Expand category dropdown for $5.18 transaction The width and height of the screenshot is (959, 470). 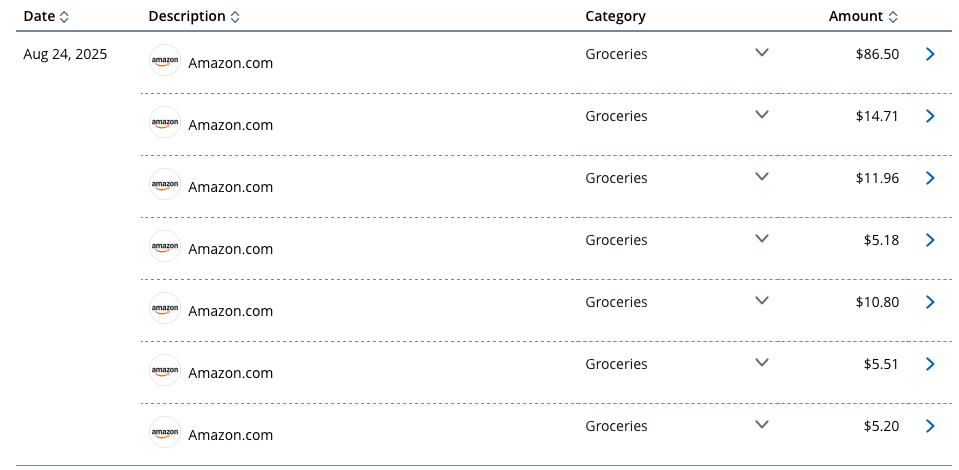pos(761,238)
